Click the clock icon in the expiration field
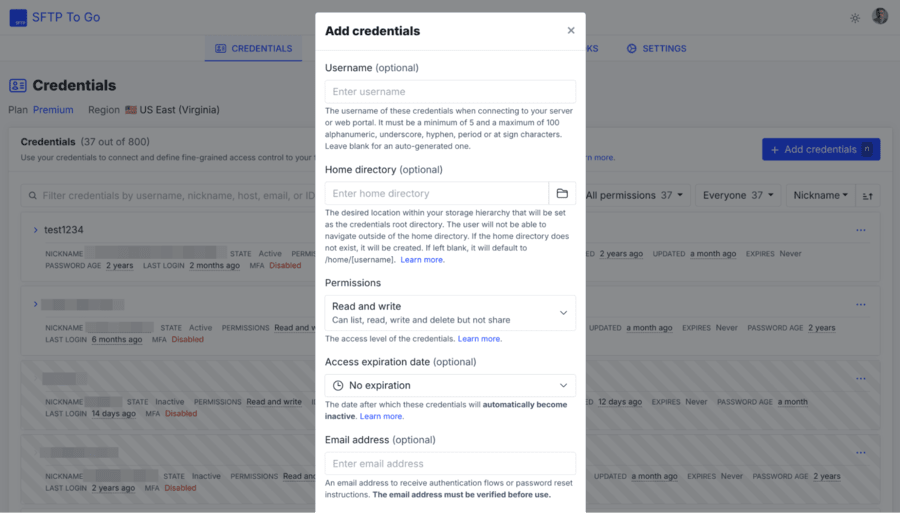This screenshot has height=513, width=900. coord(338,386)
